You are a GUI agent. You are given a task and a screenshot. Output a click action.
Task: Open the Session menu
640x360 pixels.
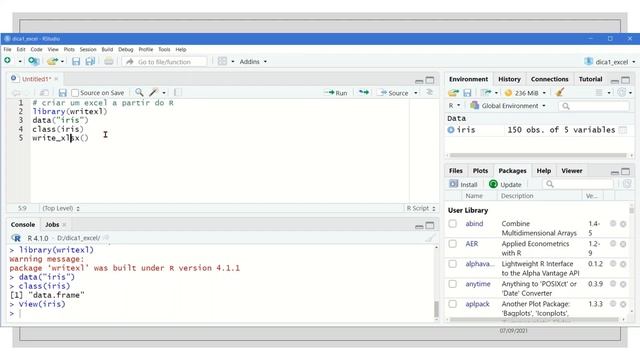coord(88,49)
